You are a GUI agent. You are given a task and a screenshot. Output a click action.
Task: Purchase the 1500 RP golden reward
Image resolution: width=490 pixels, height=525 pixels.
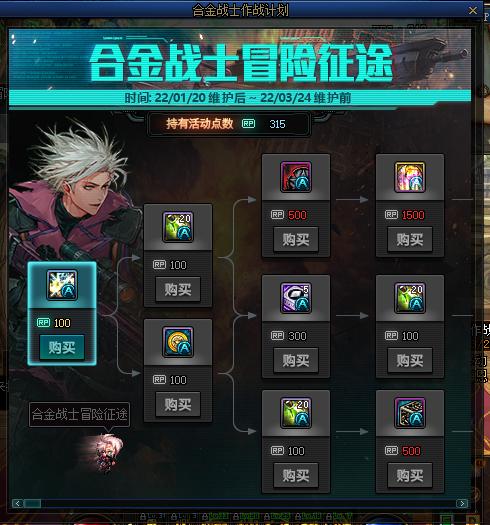[410, 239]
